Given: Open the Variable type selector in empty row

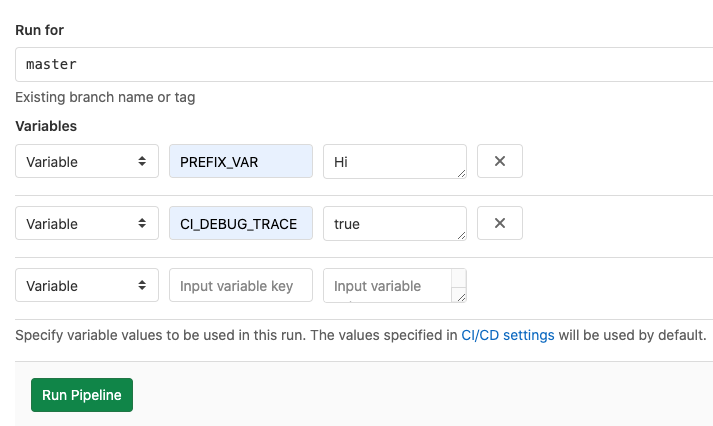Looking at the screenshot, I should 87,286.
